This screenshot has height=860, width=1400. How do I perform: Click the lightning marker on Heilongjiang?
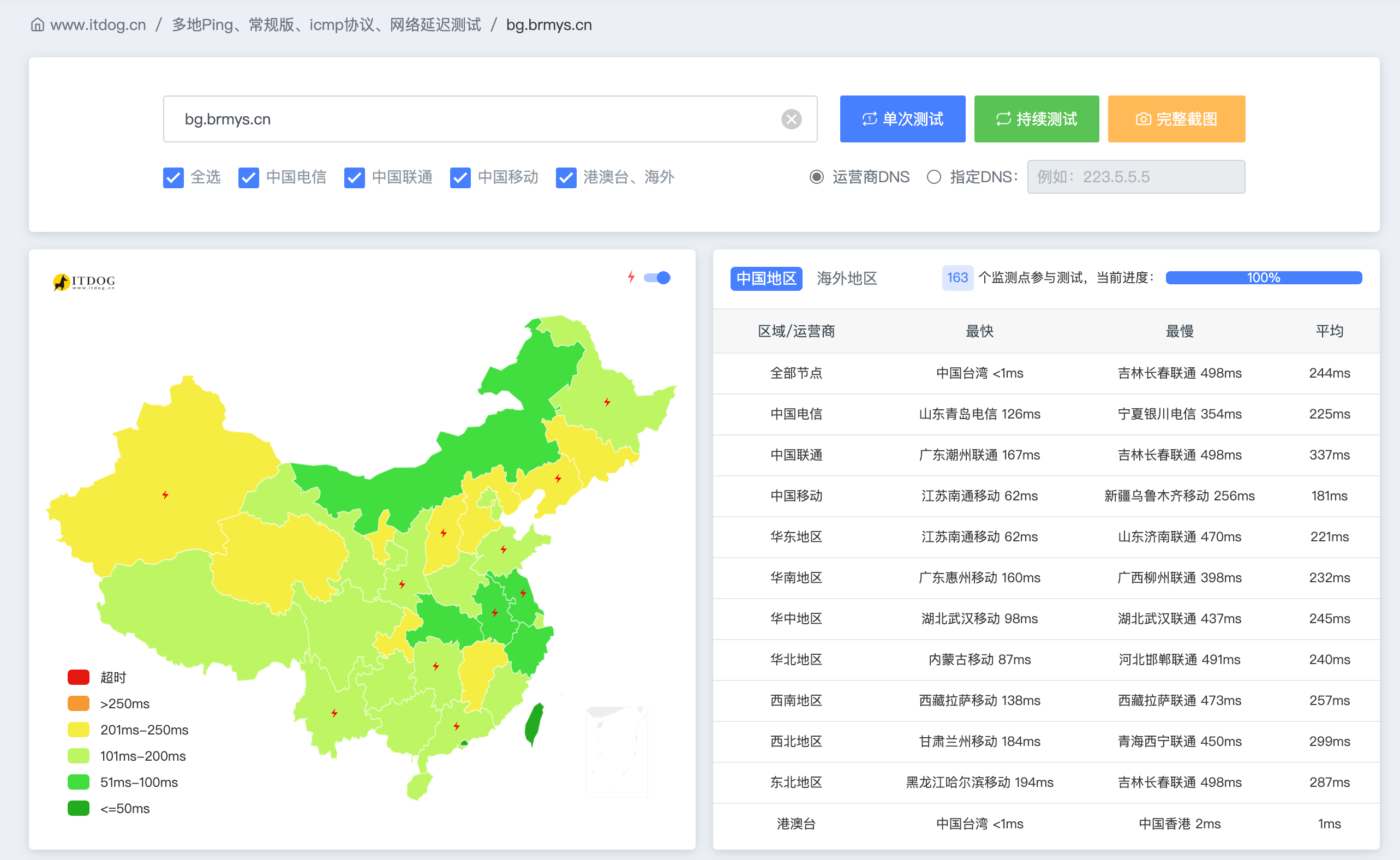tap(607, 402)
